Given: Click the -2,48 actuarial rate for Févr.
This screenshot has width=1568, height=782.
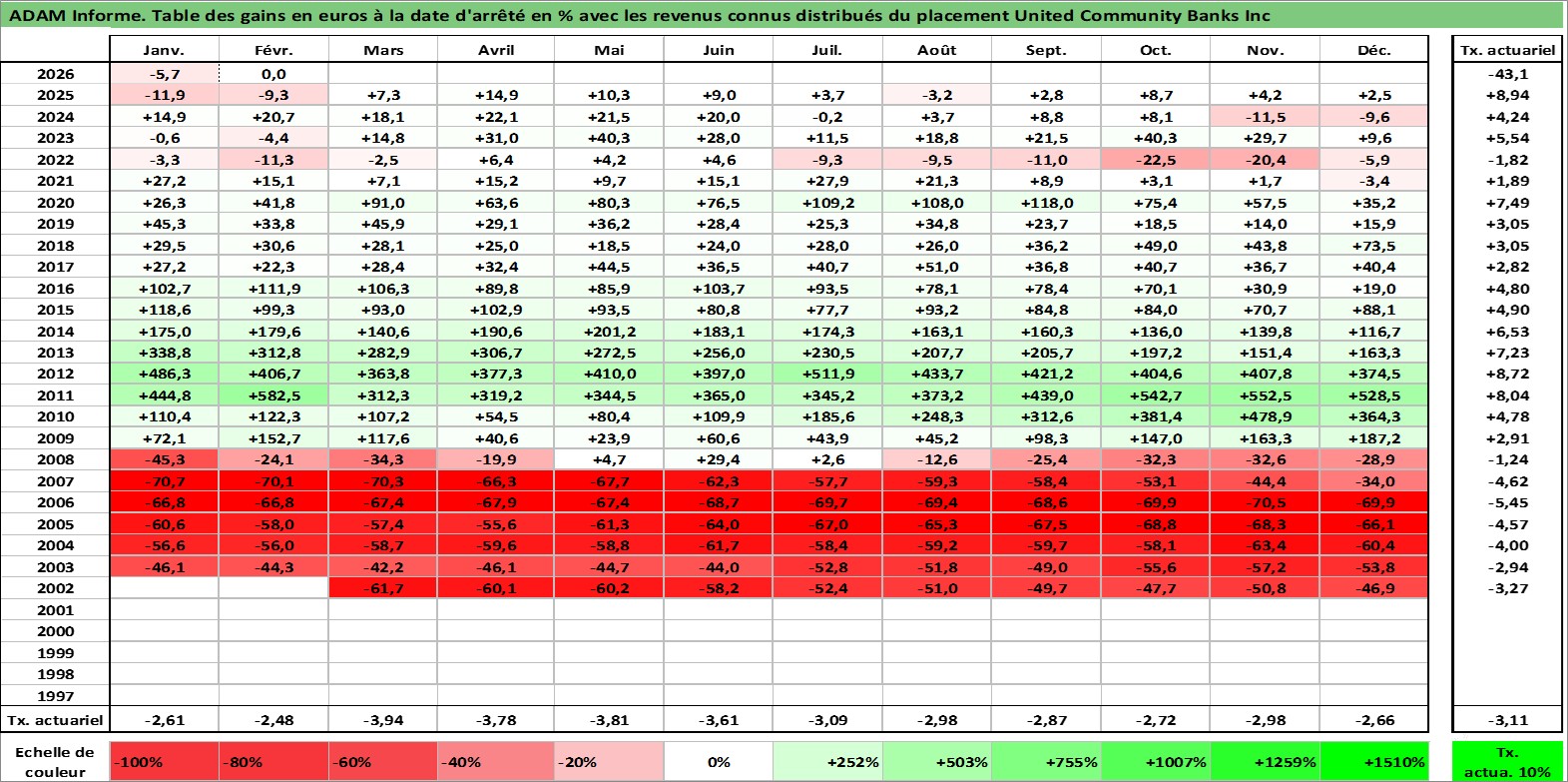Looking at the screenshot, I should (273, 720).
